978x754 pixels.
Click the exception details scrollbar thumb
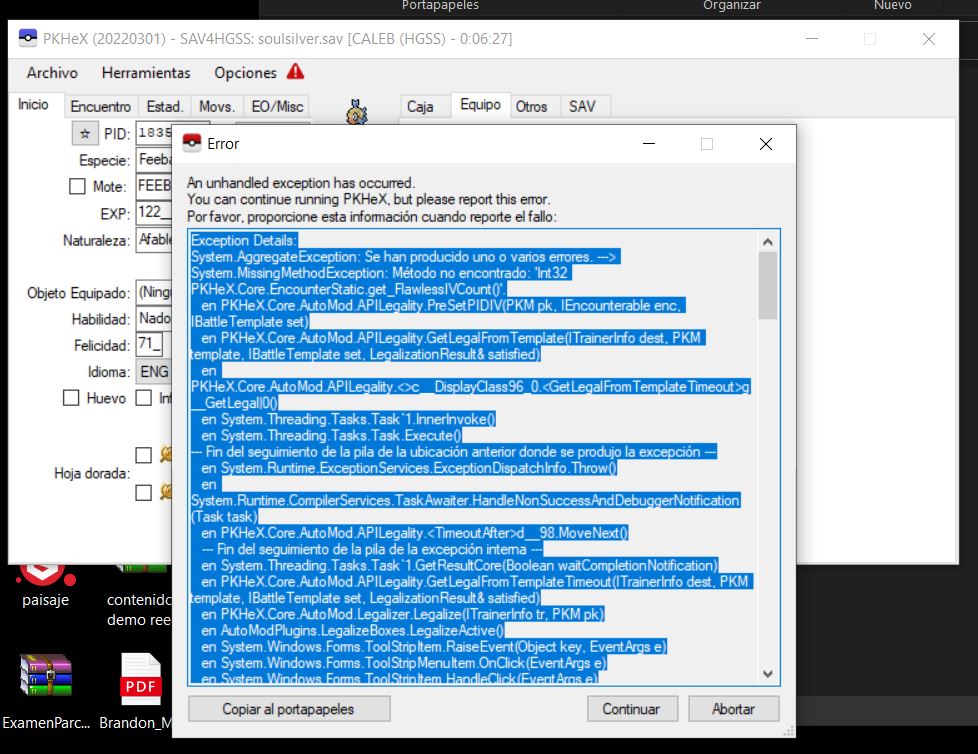768,284
